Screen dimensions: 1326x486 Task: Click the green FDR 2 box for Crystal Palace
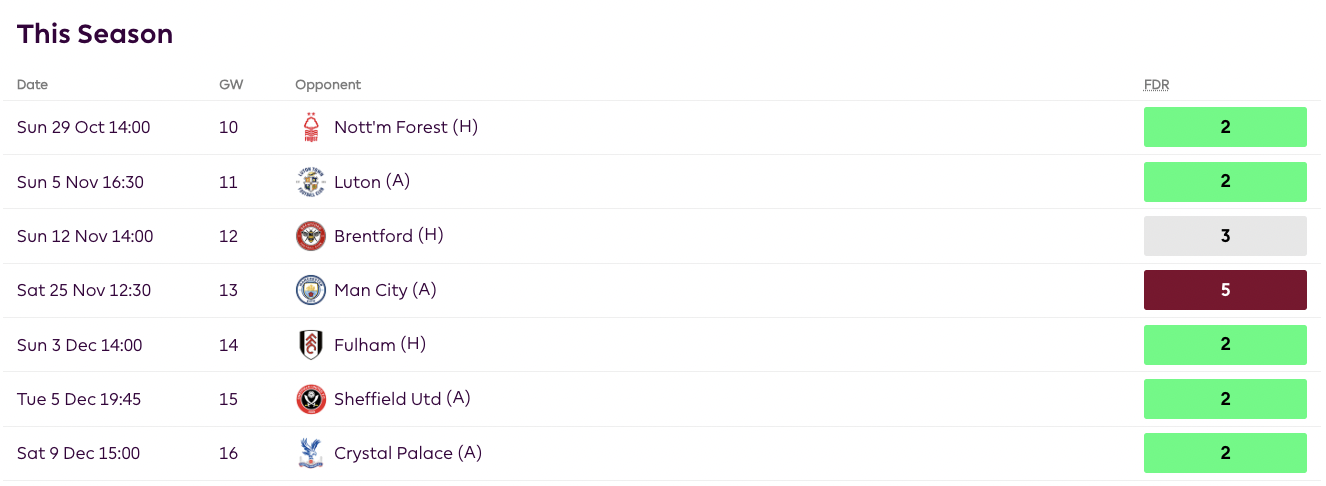coord(1225,453)
